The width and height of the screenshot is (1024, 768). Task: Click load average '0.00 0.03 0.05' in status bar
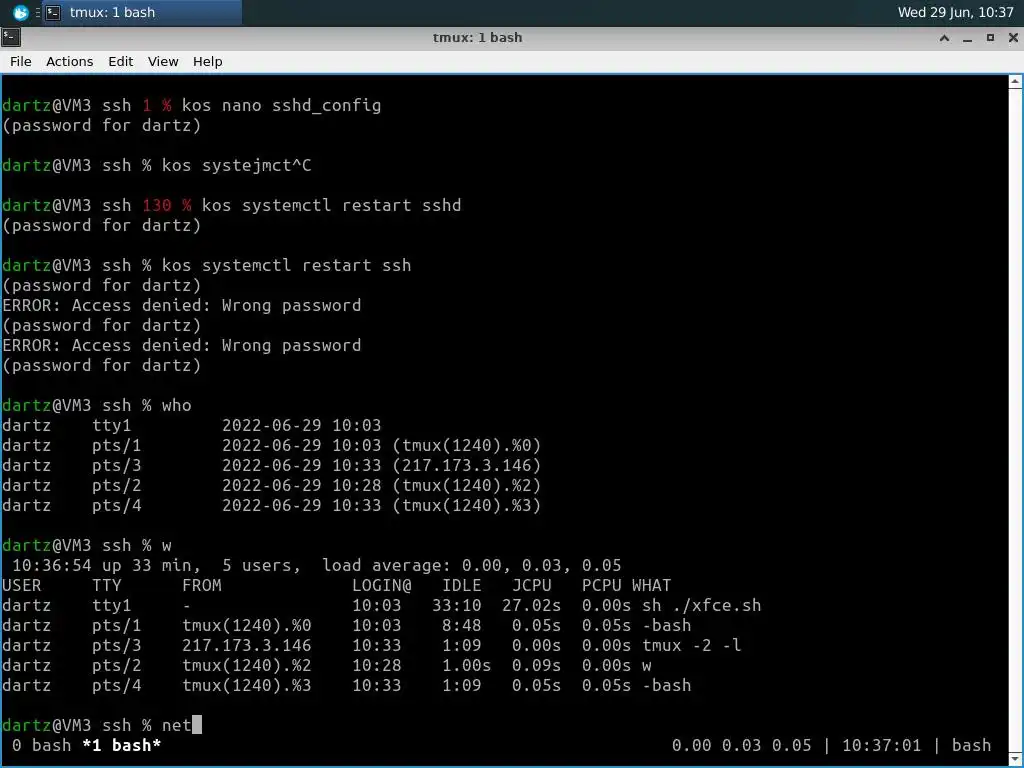(x=742, y=745)
